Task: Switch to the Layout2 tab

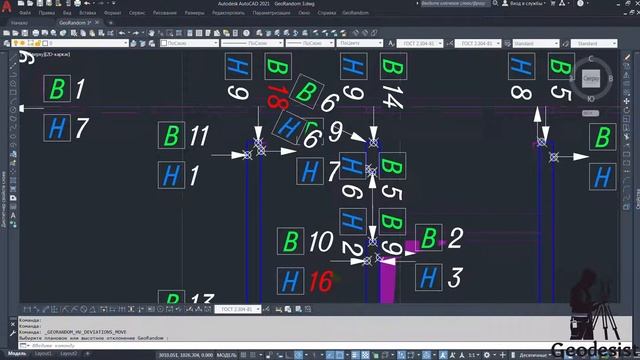Action: tap(69, 353)
